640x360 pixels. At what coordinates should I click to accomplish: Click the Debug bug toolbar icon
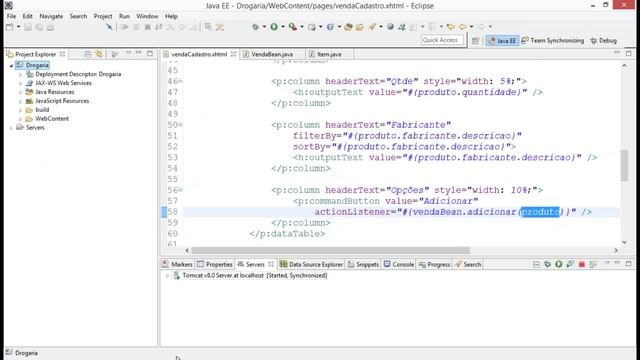tap(255, 27)
